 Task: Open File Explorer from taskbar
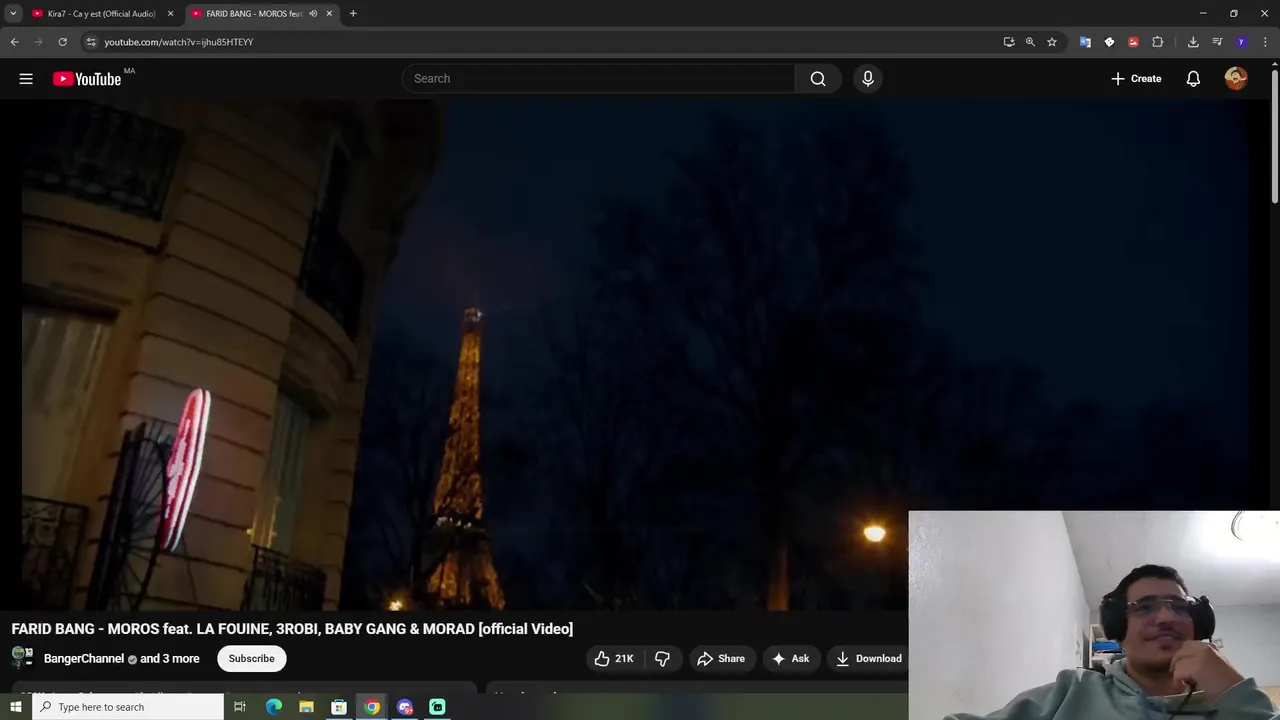306,707
